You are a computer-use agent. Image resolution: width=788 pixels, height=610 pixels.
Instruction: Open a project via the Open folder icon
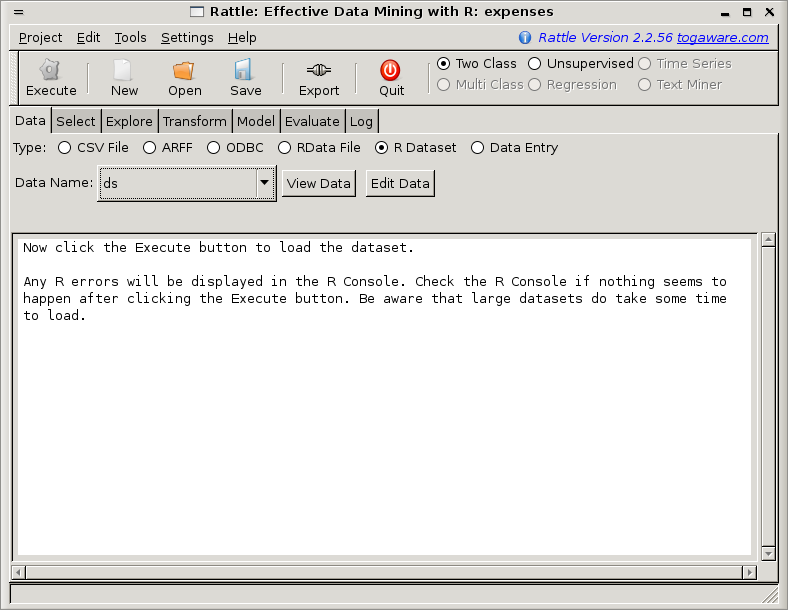pyautogui.click(x=184, y=70)
